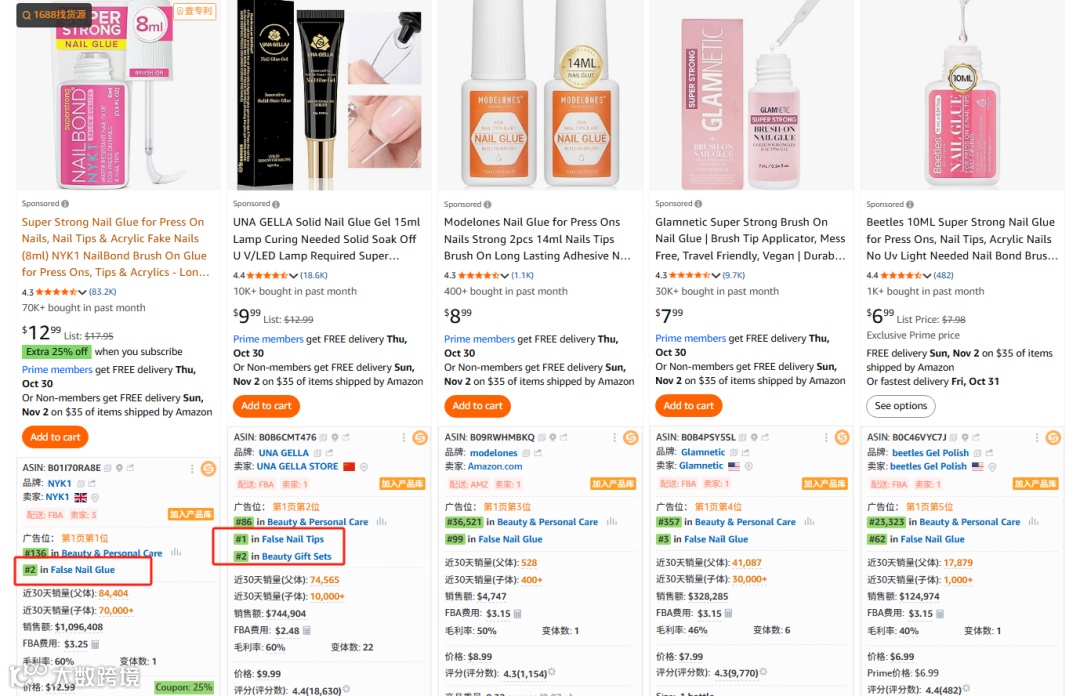This screenshot has height=696, width=1080.
Task: Add the UNA GELLA nail glue to cart
Action: point(266,406)
